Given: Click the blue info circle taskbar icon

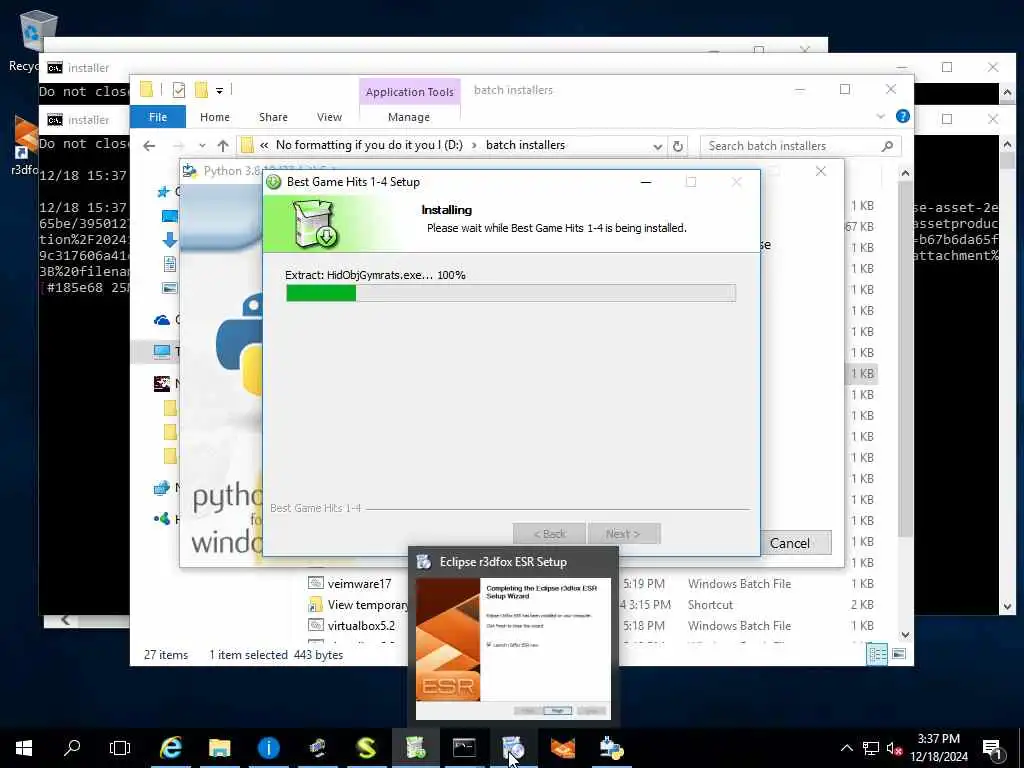Looking at the screenshot, I should point(268,748).
